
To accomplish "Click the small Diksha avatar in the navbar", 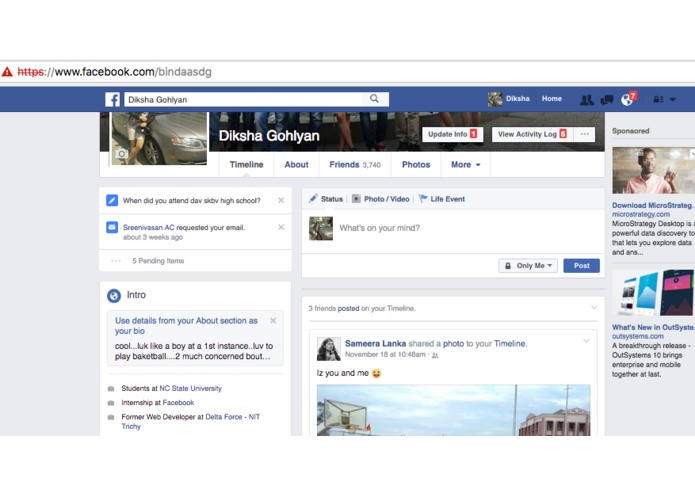I will [495, 99].
